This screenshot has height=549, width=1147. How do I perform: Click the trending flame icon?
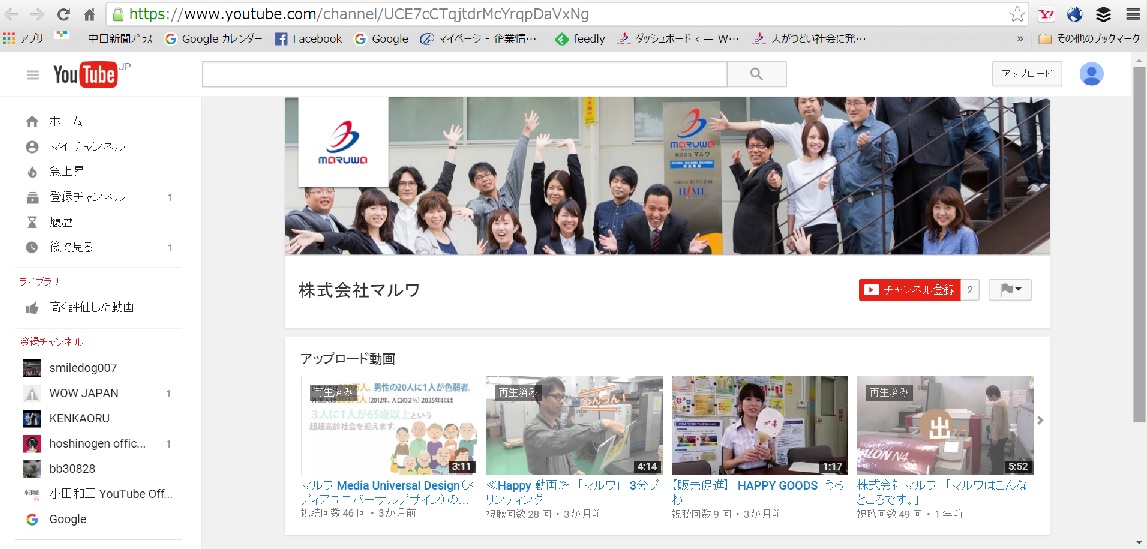31,173
